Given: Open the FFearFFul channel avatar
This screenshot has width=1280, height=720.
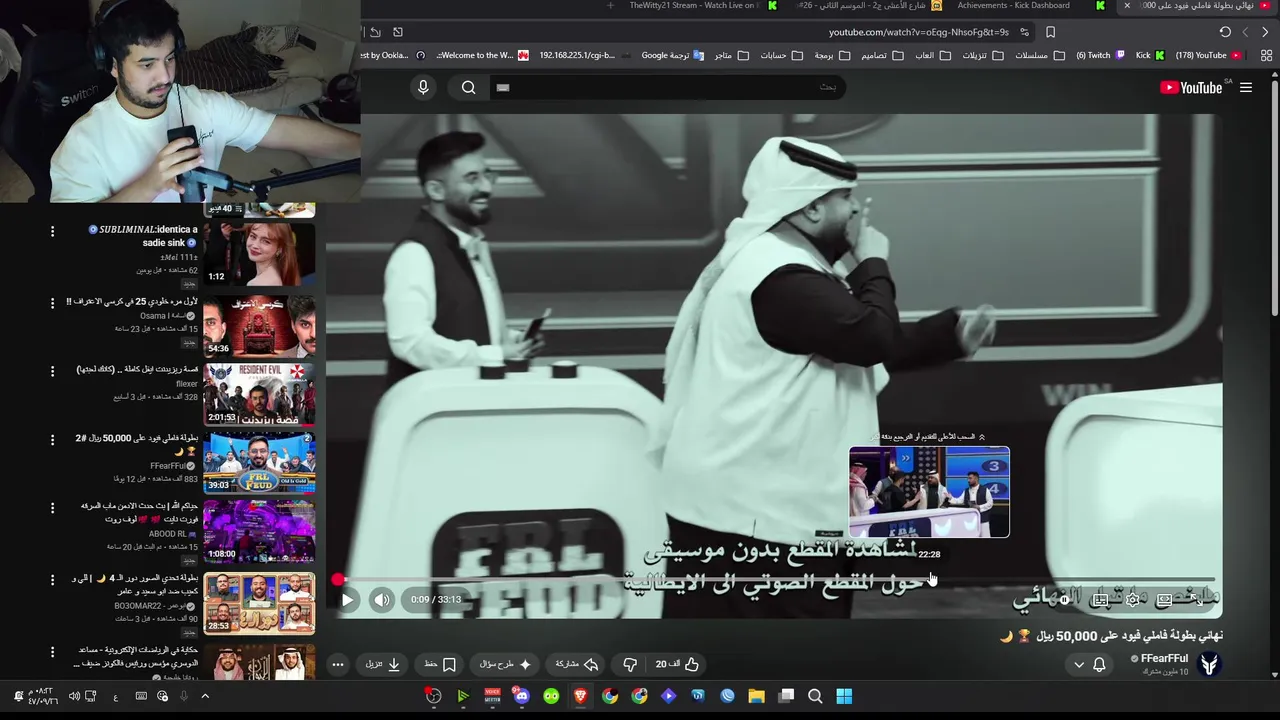Looking at the screenshot, I should click(x=1209, y=664).
